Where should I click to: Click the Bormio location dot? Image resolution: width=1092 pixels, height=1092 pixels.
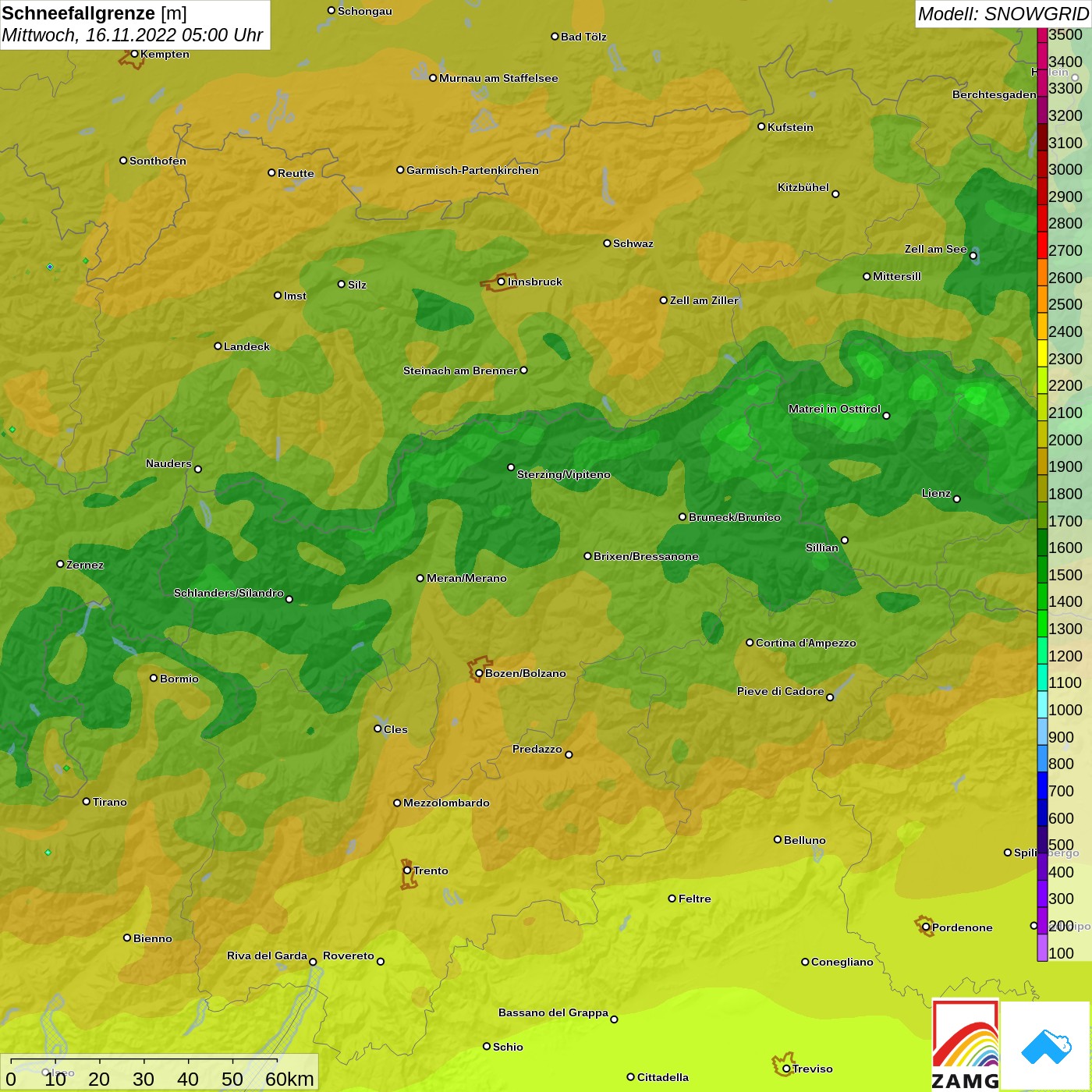[154, 678]
